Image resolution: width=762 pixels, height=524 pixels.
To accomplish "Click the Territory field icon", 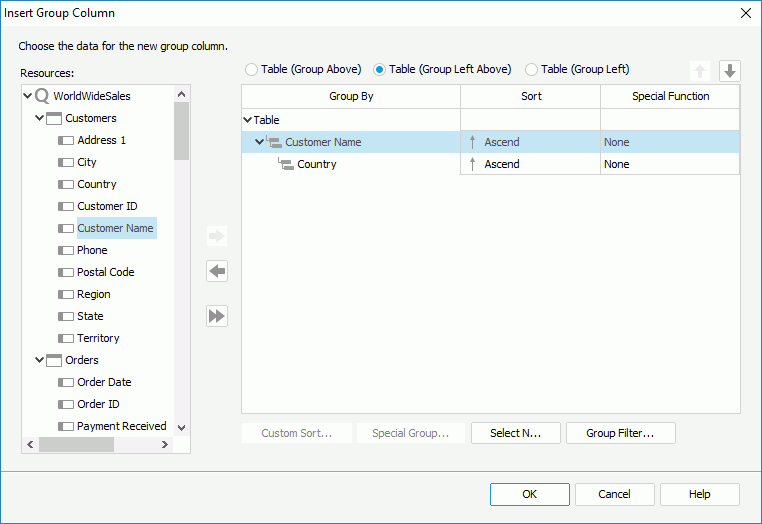I will (x=66, y=338).
